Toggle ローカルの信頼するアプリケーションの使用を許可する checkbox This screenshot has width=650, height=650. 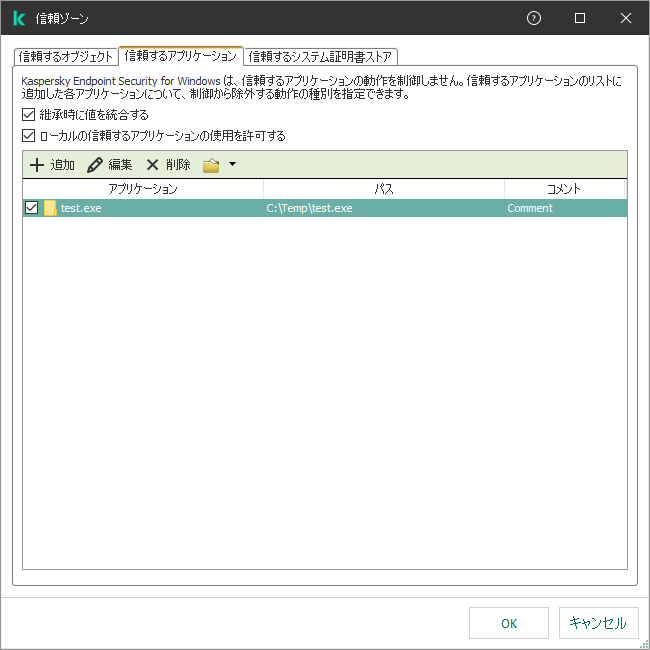pos(28,136)
